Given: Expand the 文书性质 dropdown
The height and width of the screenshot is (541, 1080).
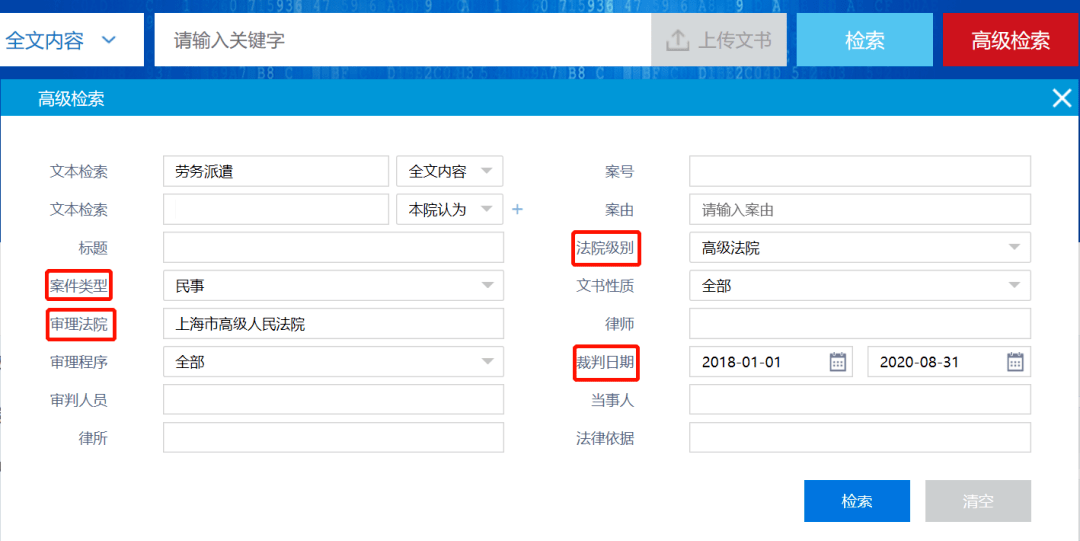Looking at the screenshot, I should (x=859, y=286).
